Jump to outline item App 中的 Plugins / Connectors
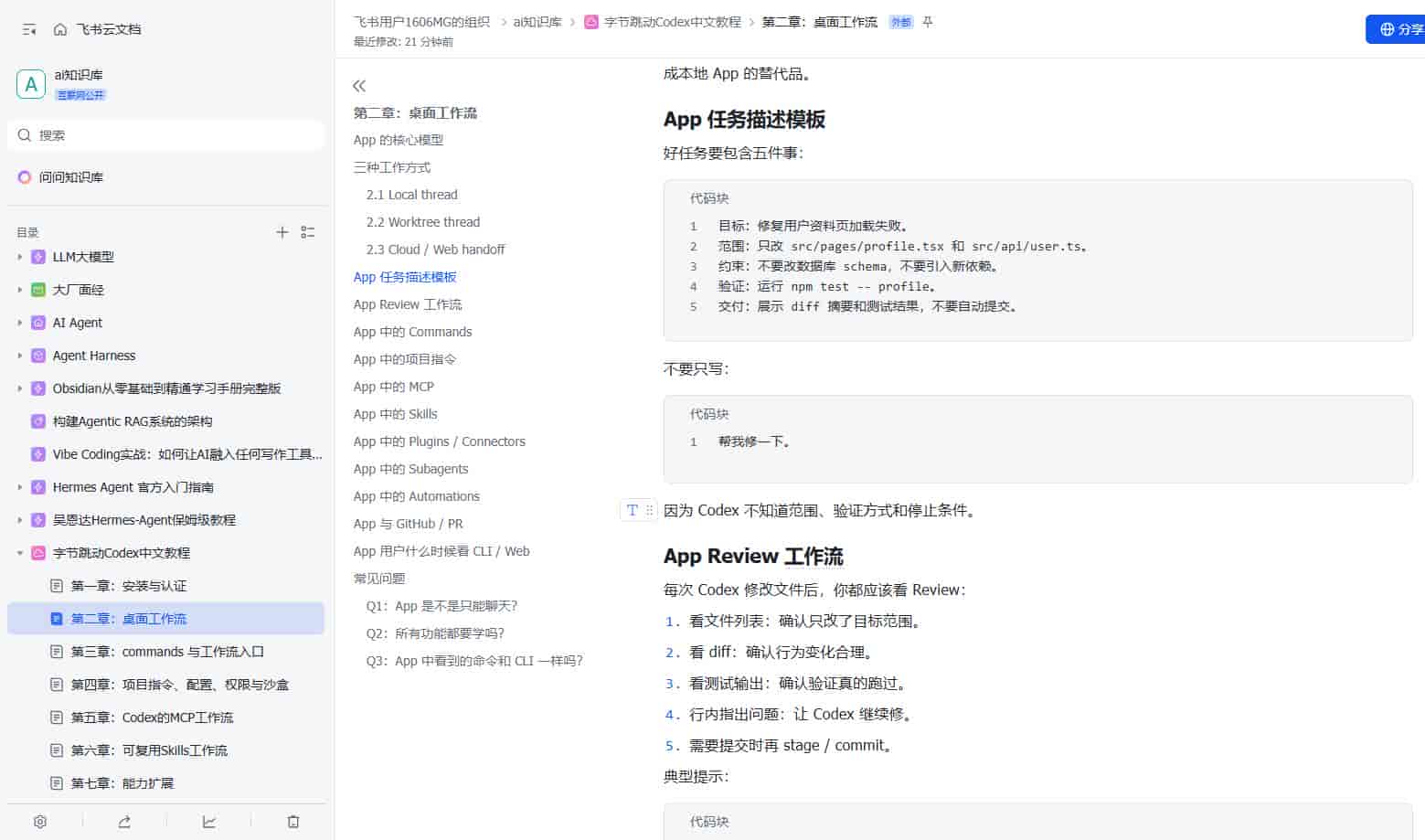The height and width of the screenshot is (840, 1425). [440, 441]
